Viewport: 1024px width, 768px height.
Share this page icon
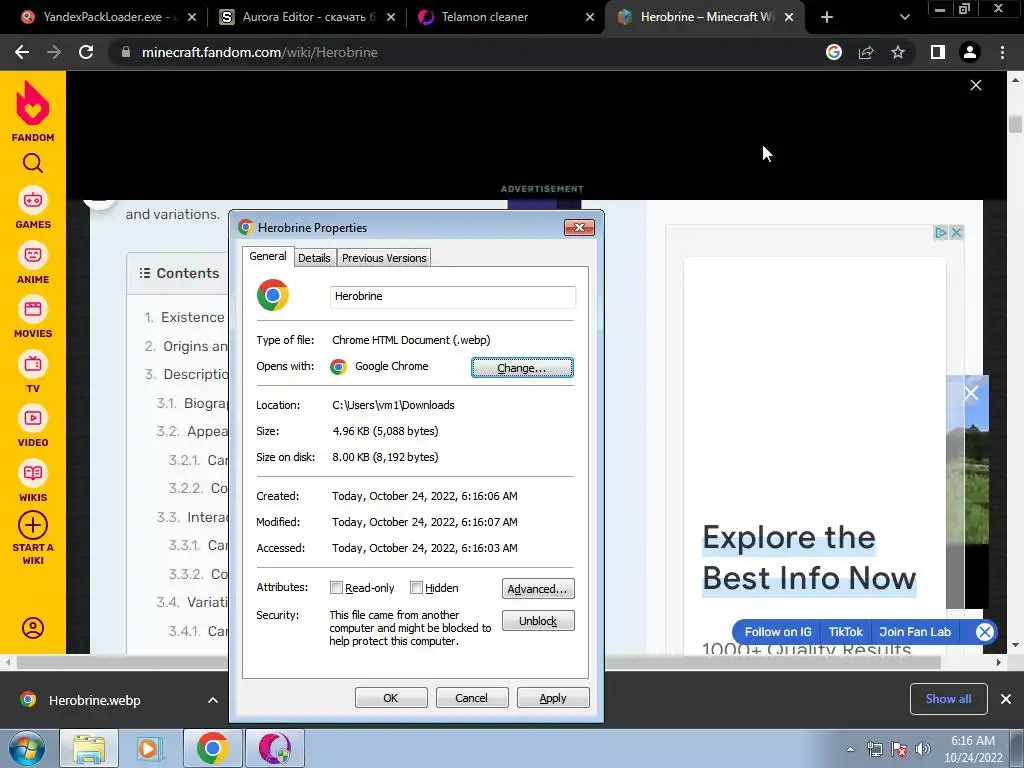coord(866,52)
